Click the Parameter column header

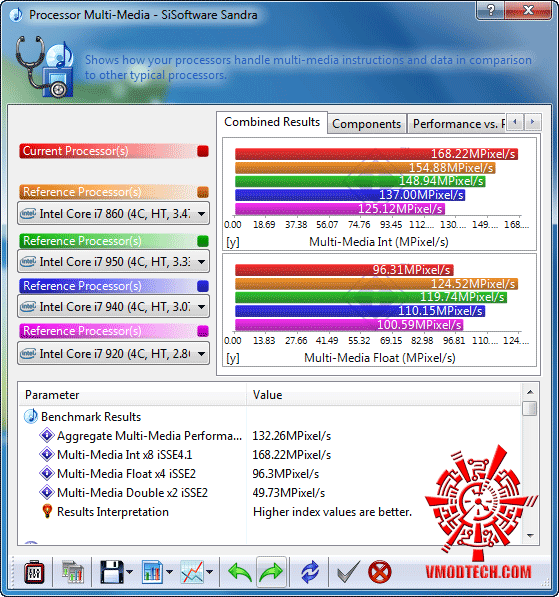pyautogui.click(x=133, y=395)
